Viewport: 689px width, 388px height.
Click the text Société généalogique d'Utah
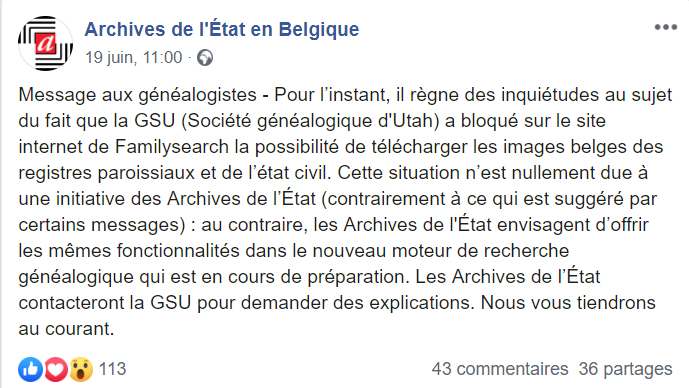coord(311,121)
